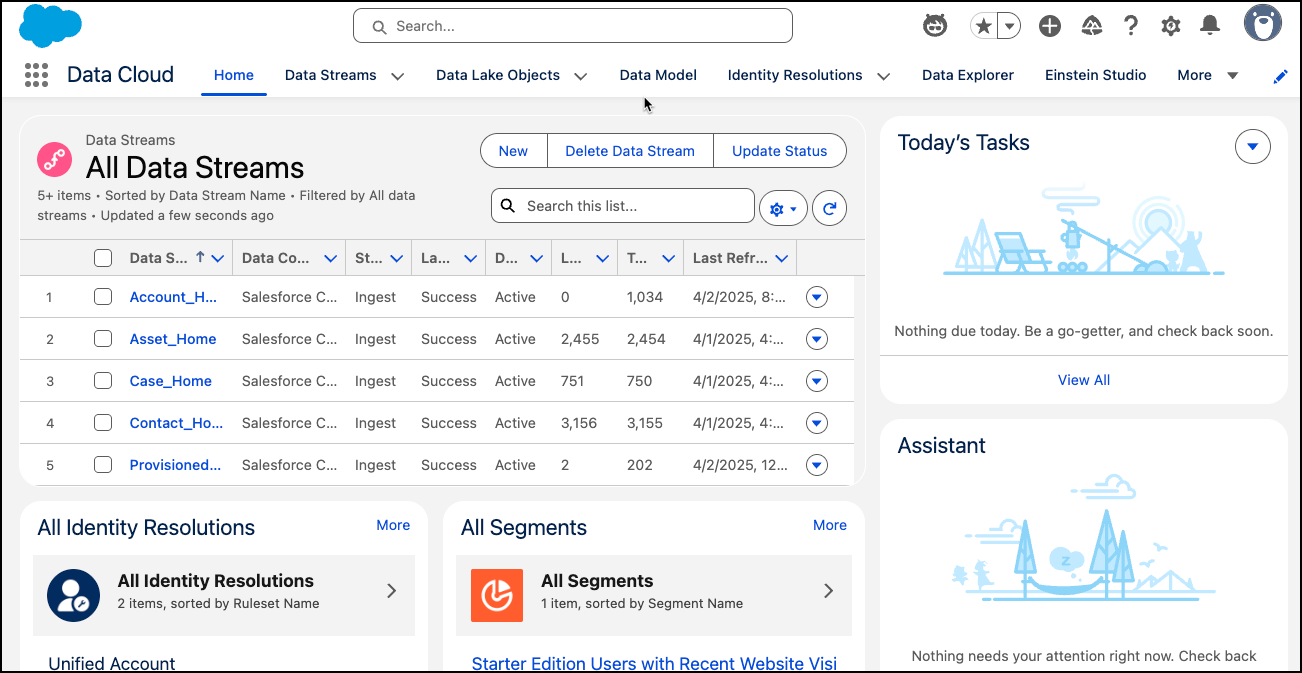The width and height of the screenshot is (1302, 673).
Task: Open Global Actions plus icon
Action: pyautogui.click(x=1049, y=26)
